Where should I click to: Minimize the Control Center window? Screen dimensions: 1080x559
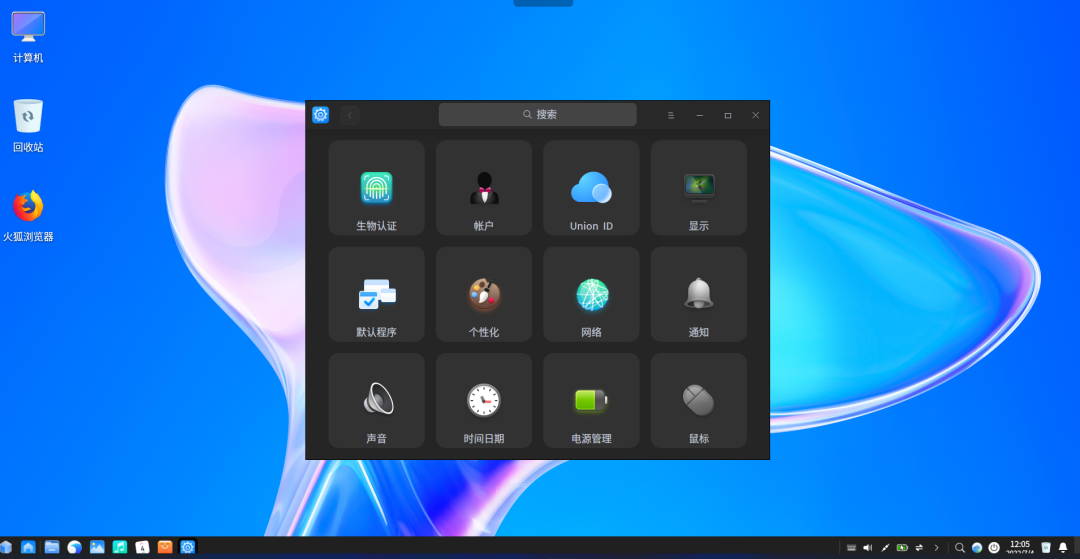pos(699,115)
